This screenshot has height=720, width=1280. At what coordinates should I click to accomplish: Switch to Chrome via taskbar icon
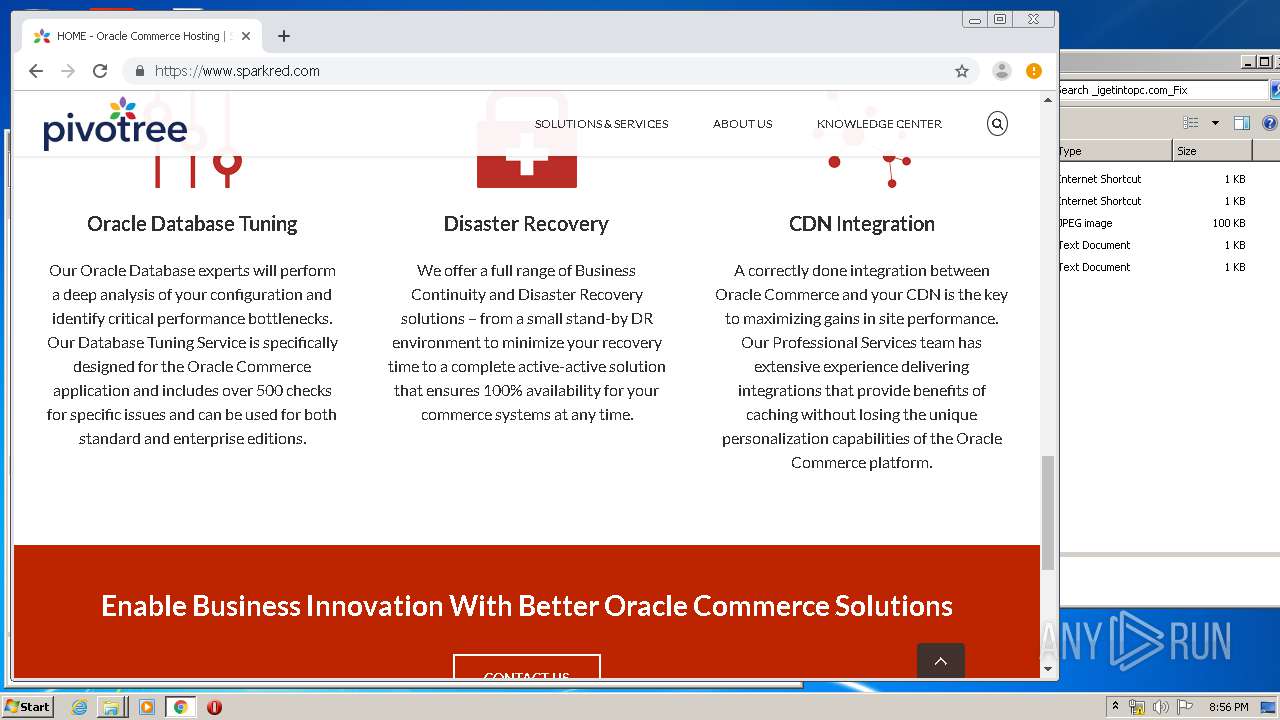(181, 707)
